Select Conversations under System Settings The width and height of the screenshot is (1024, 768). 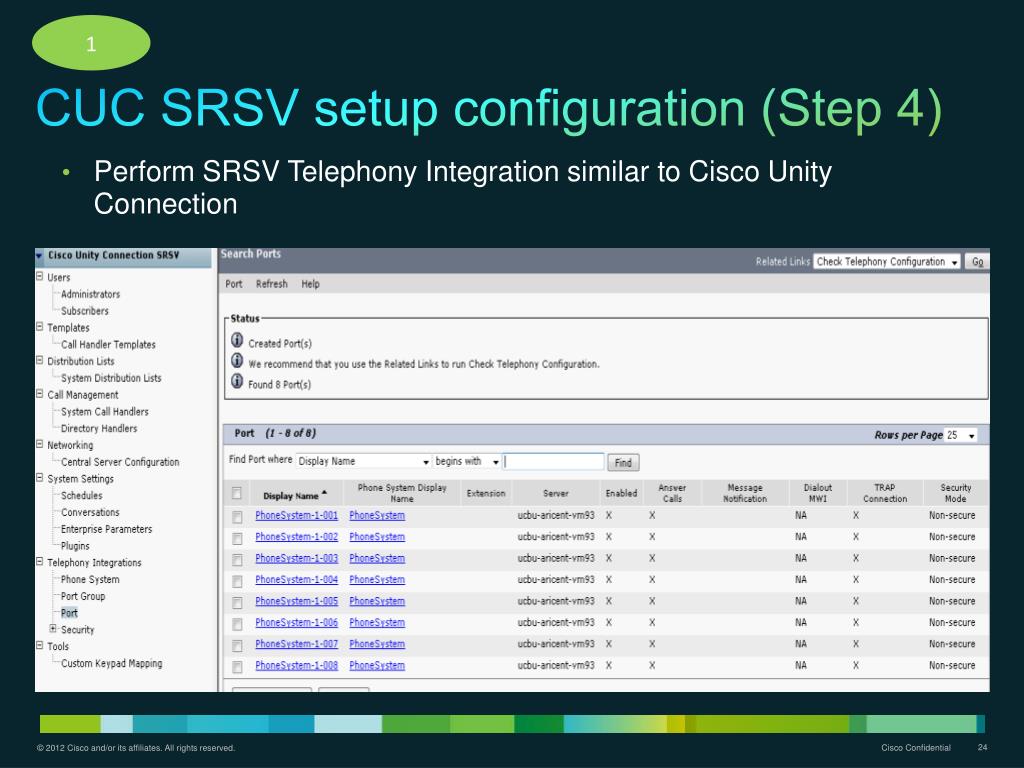[x=90, y=512]
